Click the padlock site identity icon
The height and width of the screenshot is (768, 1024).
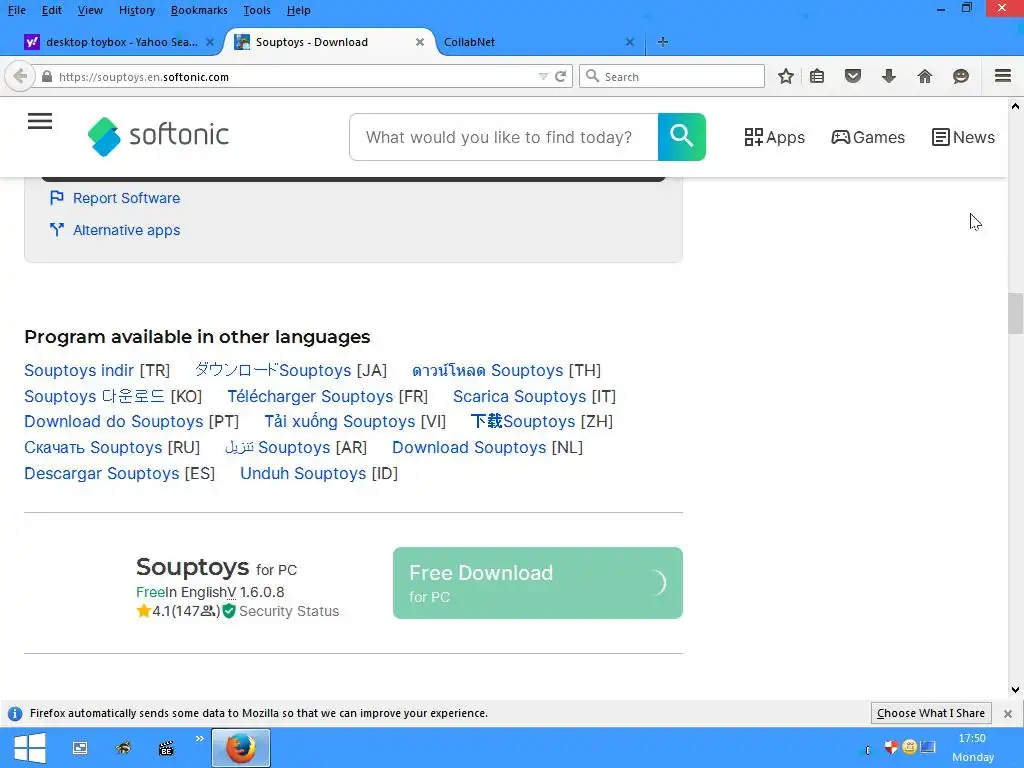tap(47, 76)
